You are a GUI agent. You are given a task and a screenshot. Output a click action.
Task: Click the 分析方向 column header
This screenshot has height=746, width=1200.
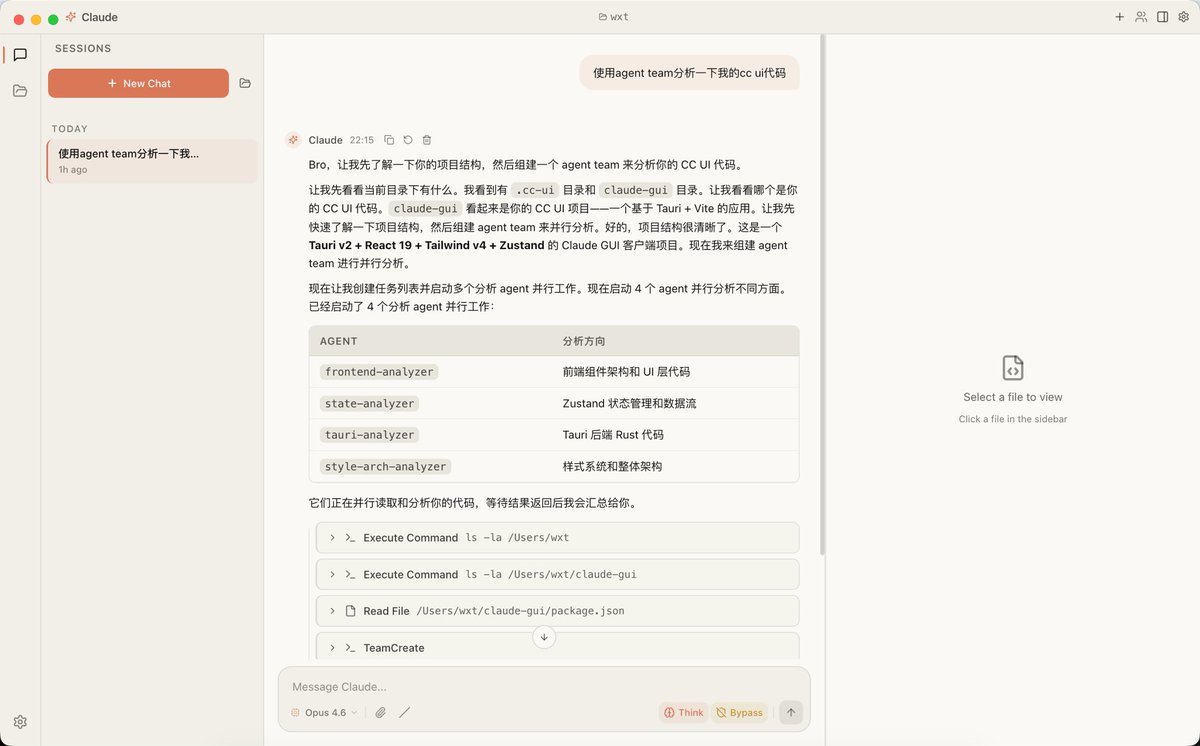coord(584,341)
